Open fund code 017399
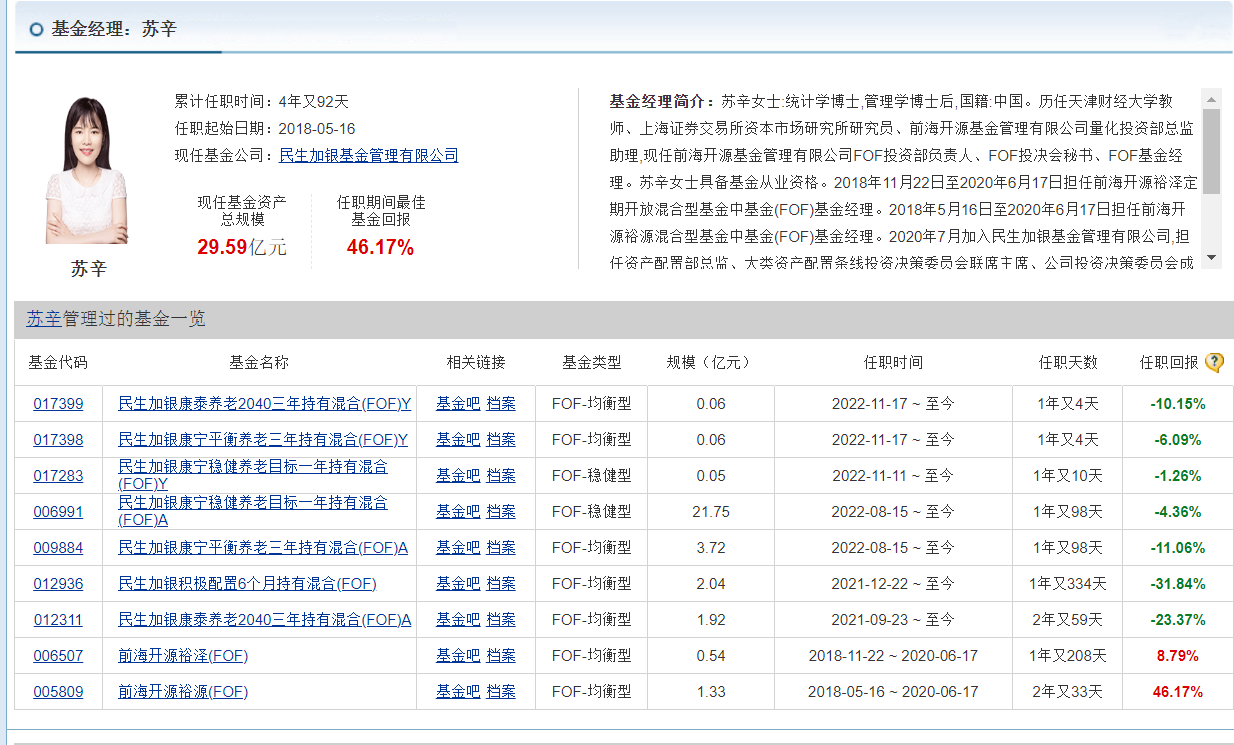 [x=58, y=404]
